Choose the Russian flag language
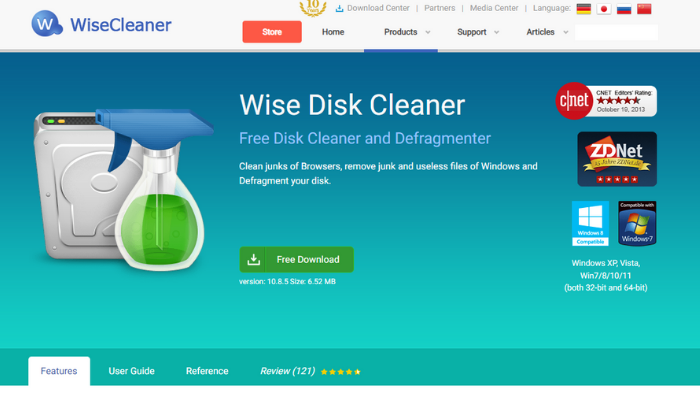The width and height of the screenshot is (700, 400). pos(624,9)
